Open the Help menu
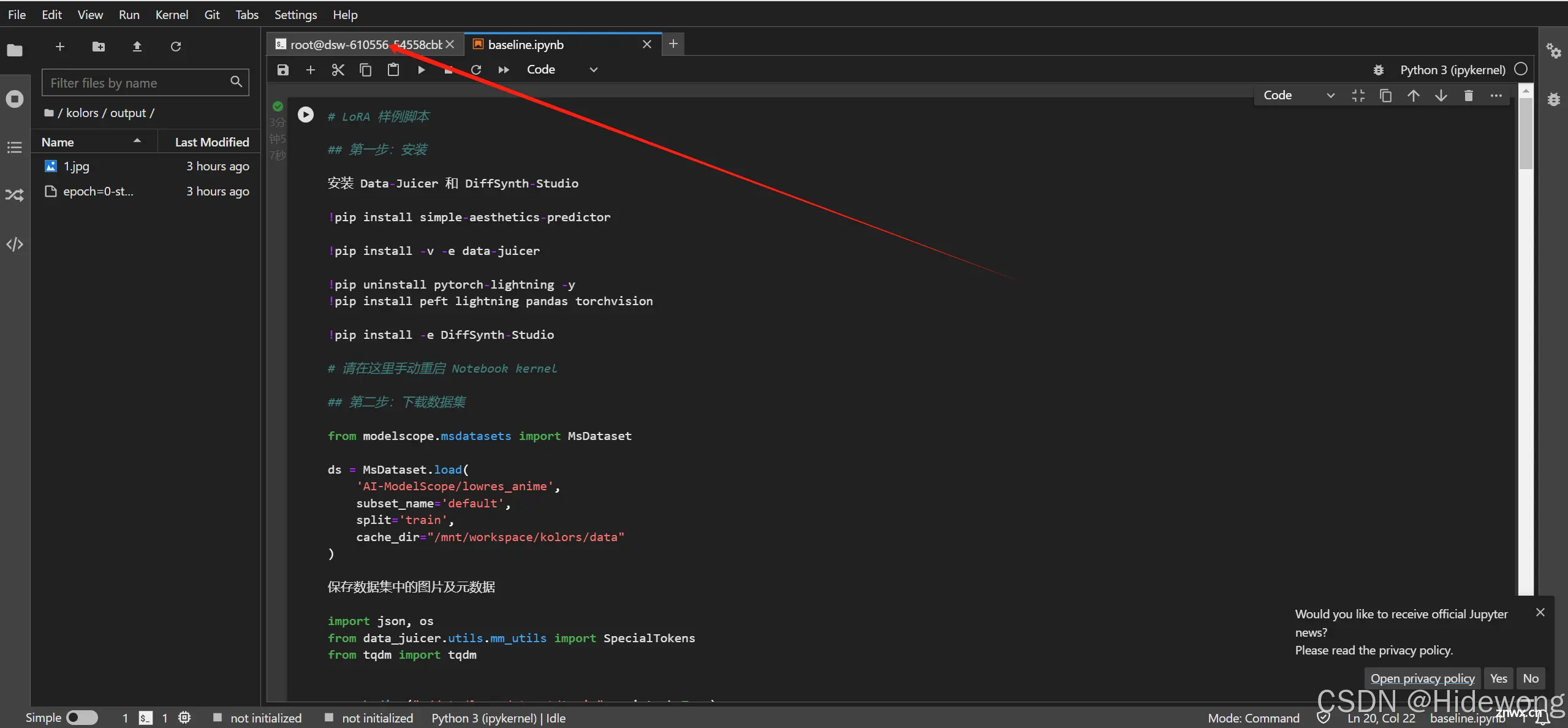The height and width of the screenshot is (728, 1568). click(x=345, y=15)
